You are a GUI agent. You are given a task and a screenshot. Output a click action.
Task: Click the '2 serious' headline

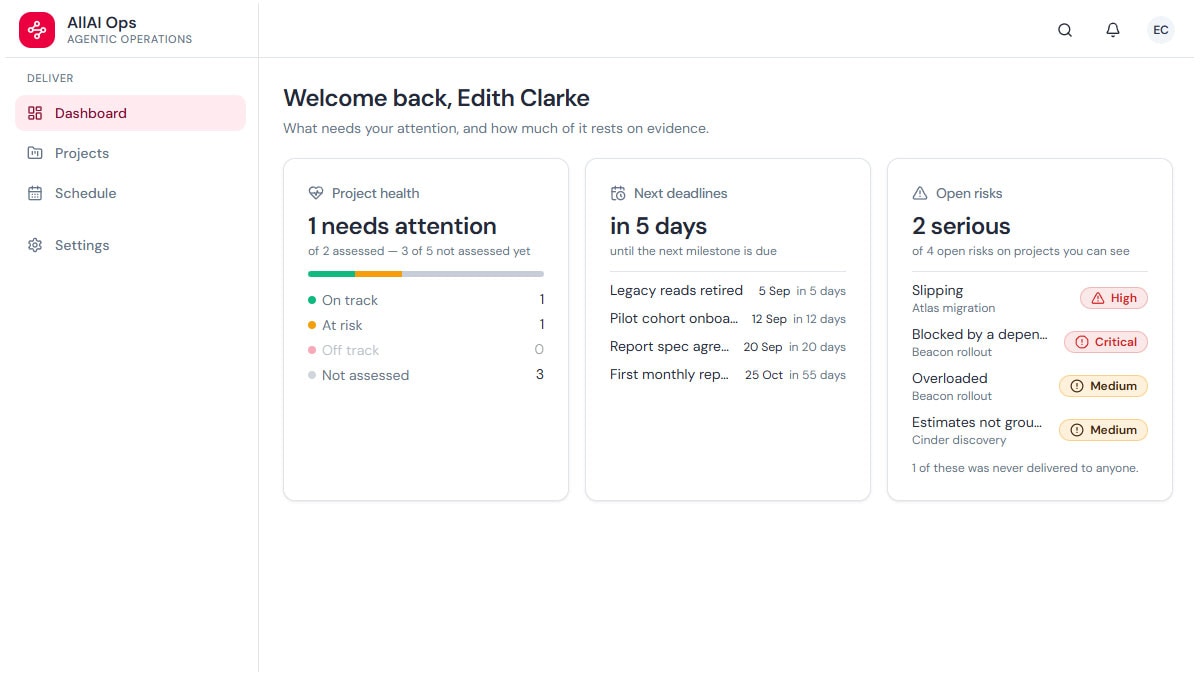click(961, 226)
